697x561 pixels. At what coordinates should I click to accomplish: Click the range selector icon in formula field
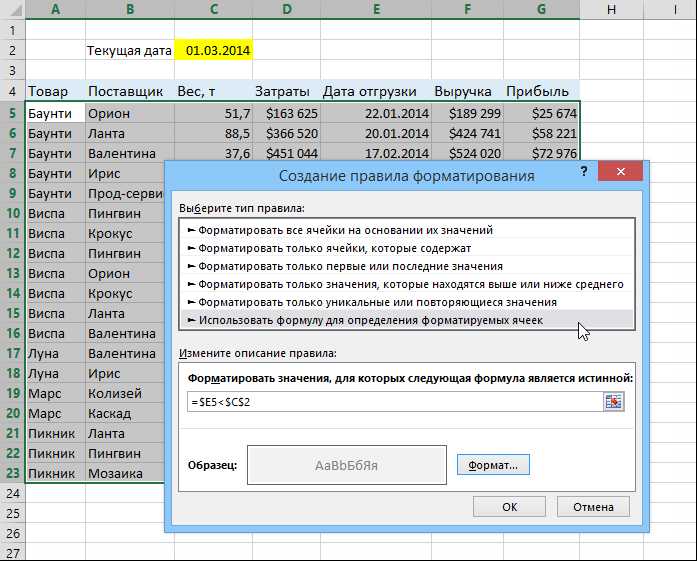[613, 401]
